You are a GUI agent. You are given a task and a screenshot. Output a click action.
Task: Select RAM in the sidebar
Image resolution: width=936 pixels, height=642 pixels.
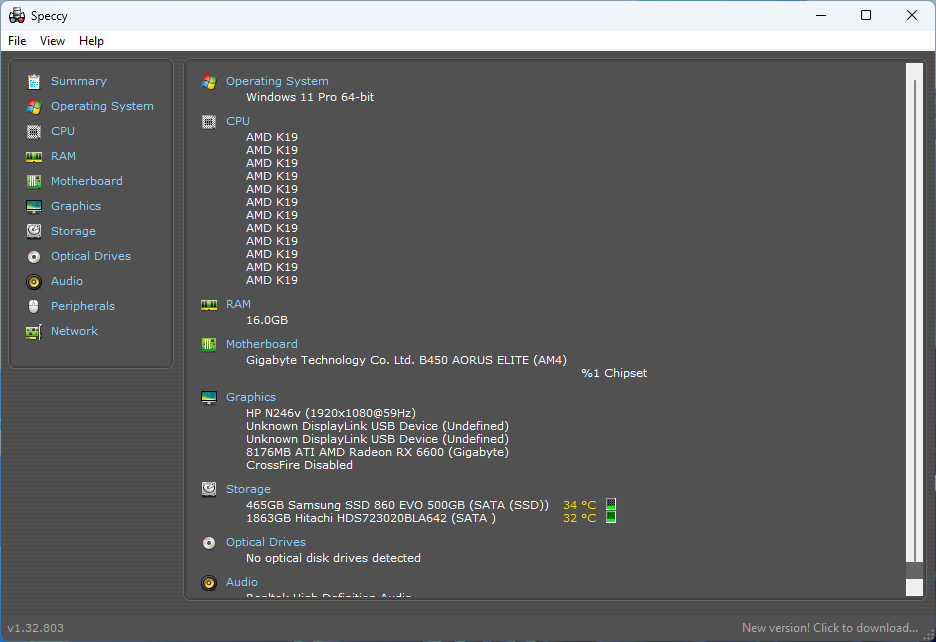click(x=63, y=156)
